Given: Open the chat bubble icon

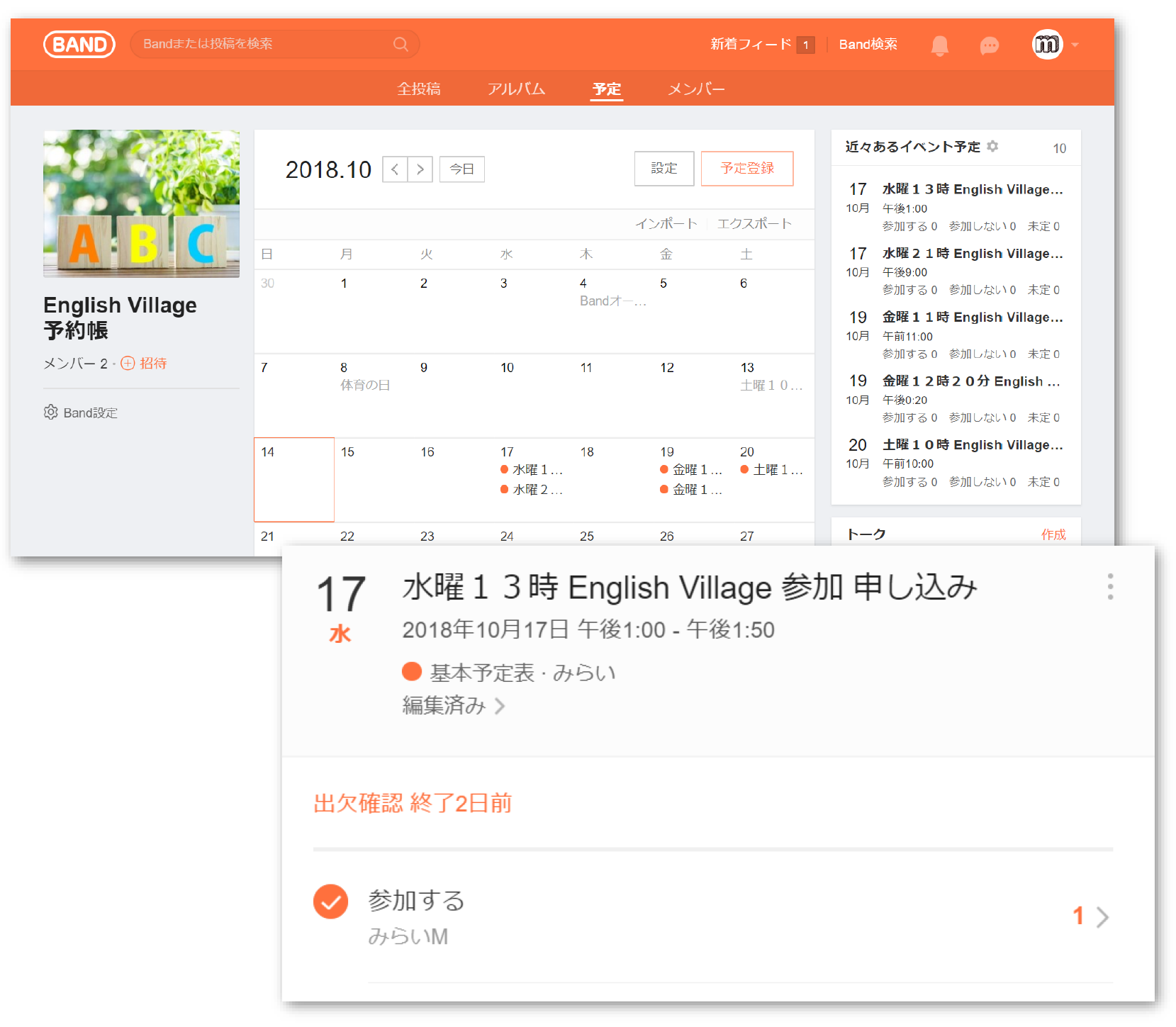Looking at the screenshot, I should [x=989, y=46].
